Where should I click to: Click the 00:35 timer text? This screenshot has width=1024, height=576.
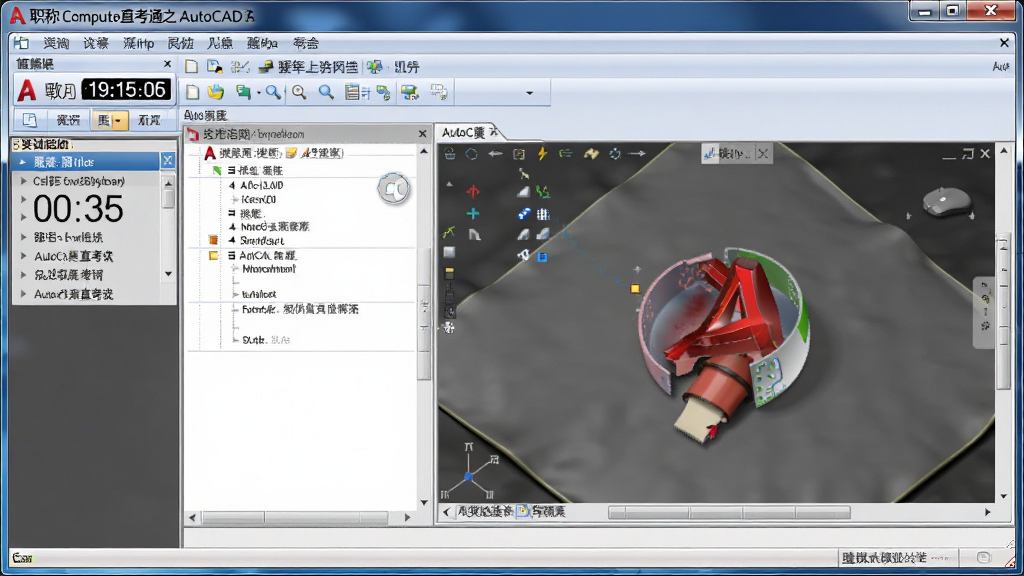[78, 210]
